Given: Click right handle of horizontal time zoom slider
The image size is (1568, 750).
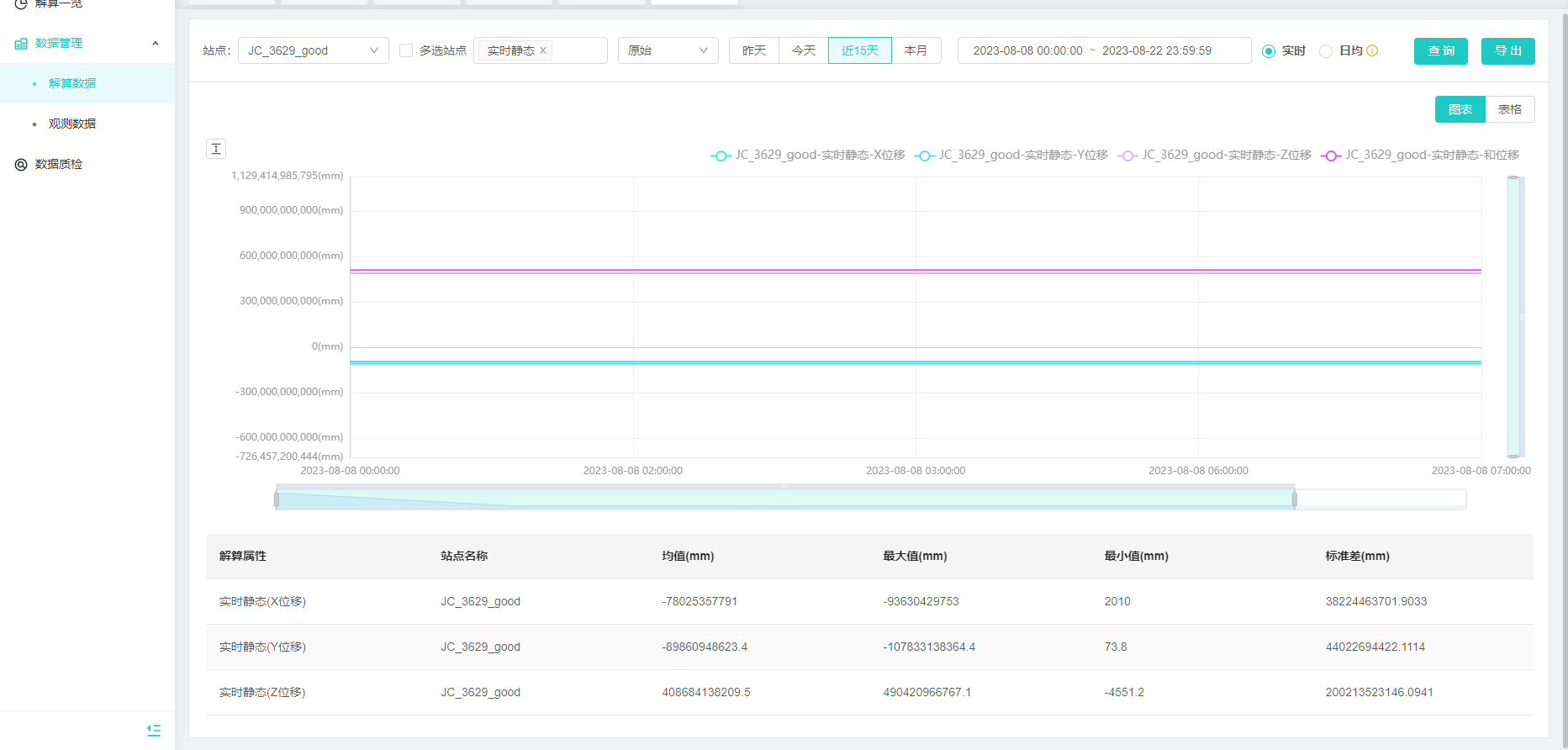Looking at the screenshot, I should 1294,499.
